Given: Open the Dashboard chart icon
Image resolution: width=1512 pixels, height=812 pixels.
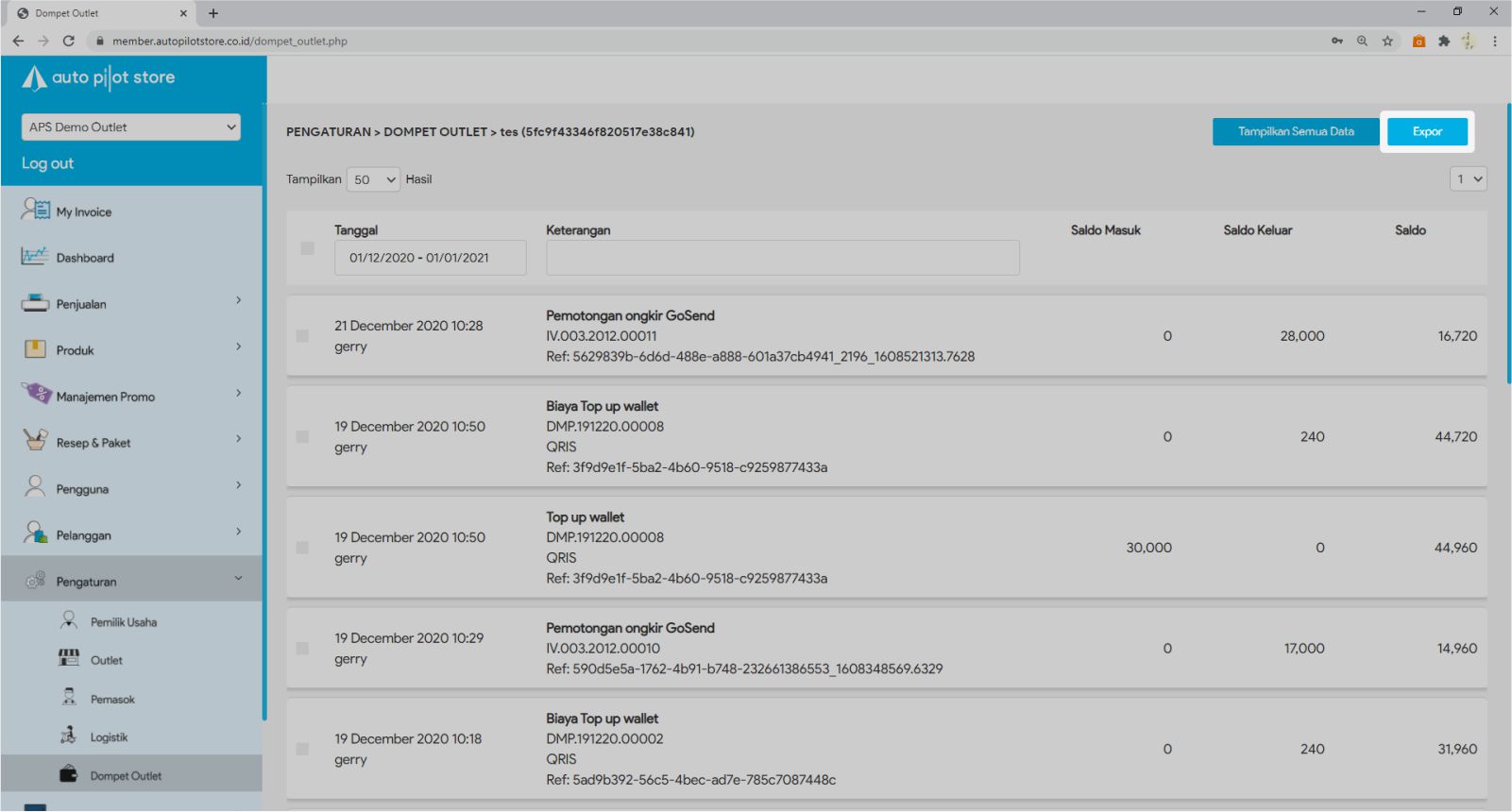Looking at the screenshot, I should 35,256.
